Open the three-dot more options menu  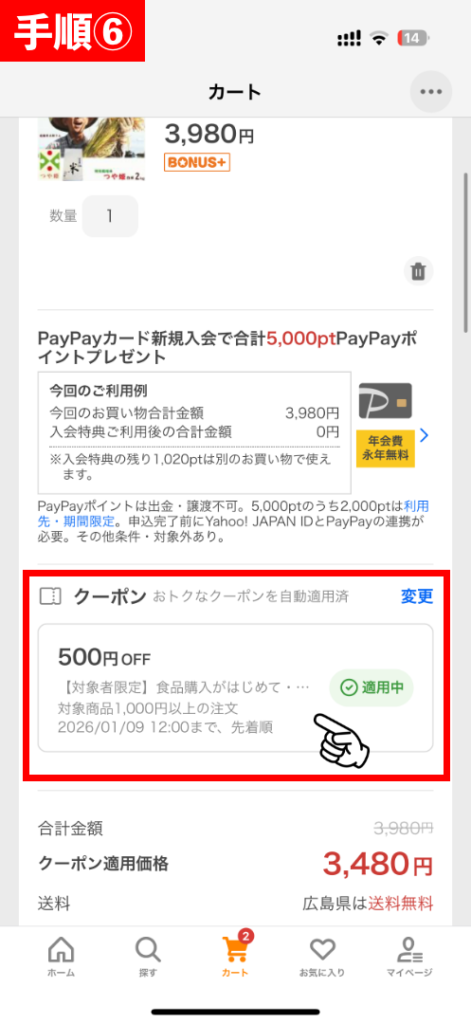[x=431, y=92]
